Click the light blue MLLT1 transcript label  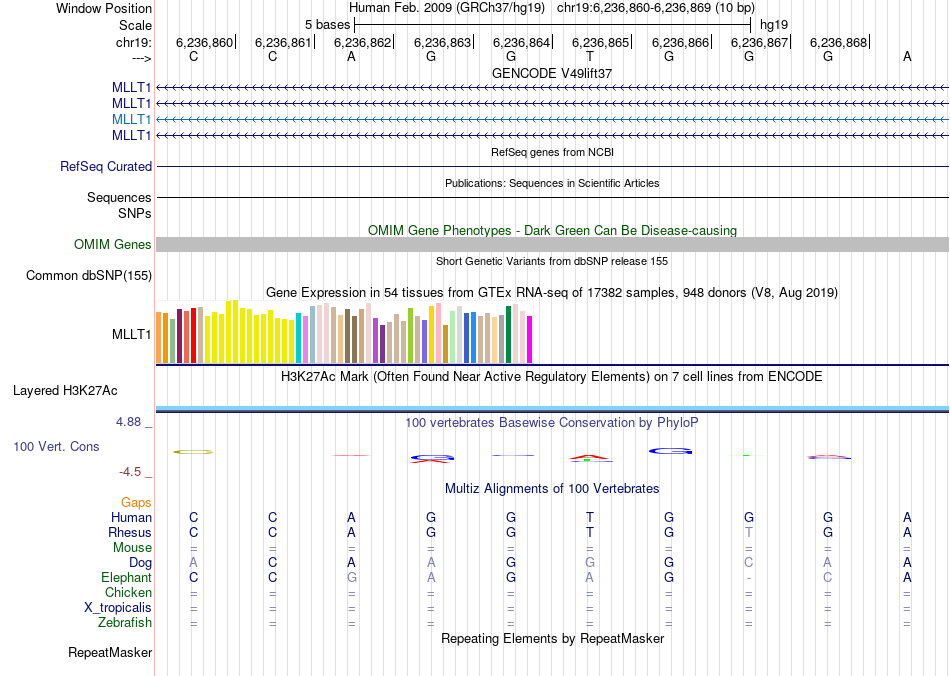pos(131,119)
